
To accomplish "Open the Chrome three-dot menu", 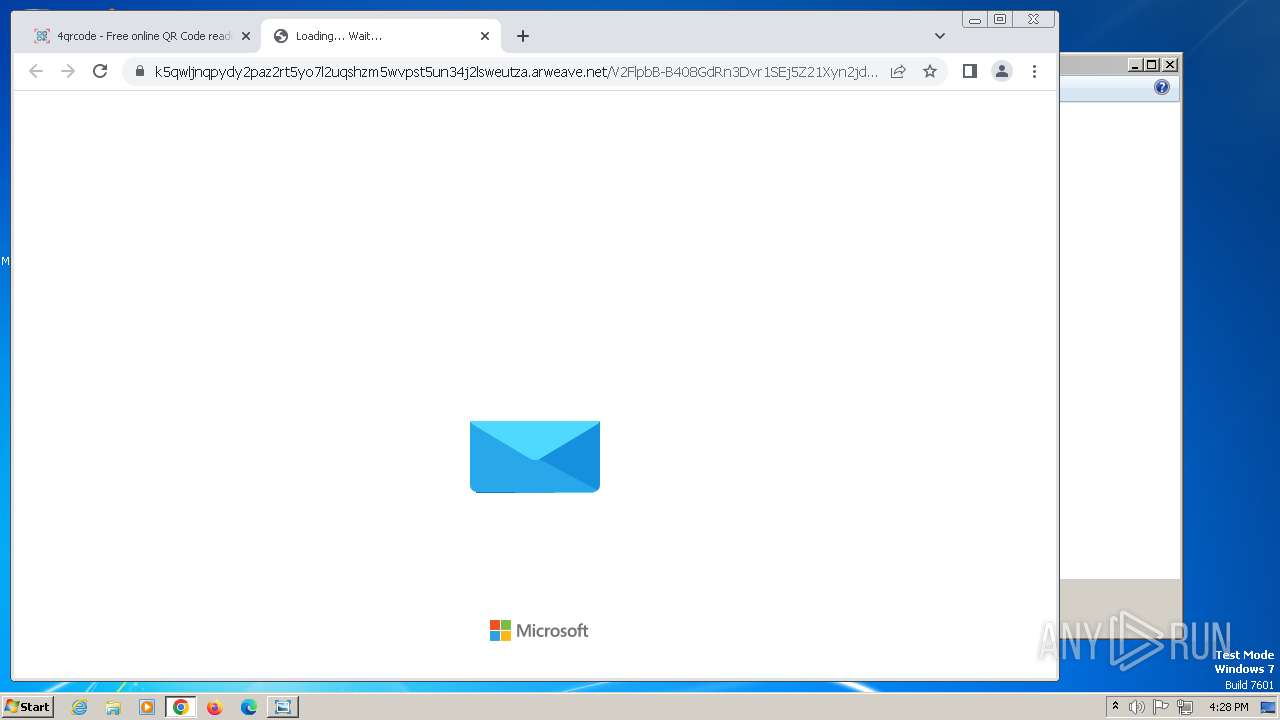I will click(1034, 71).
